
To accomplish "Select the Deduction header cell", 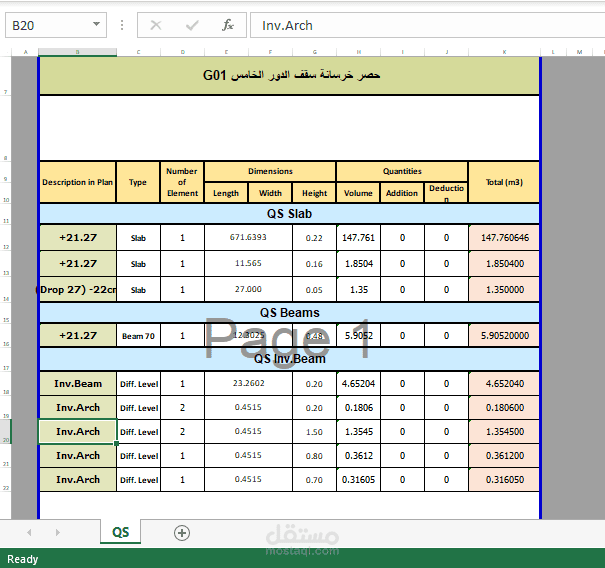I will [x=446, y=193].
